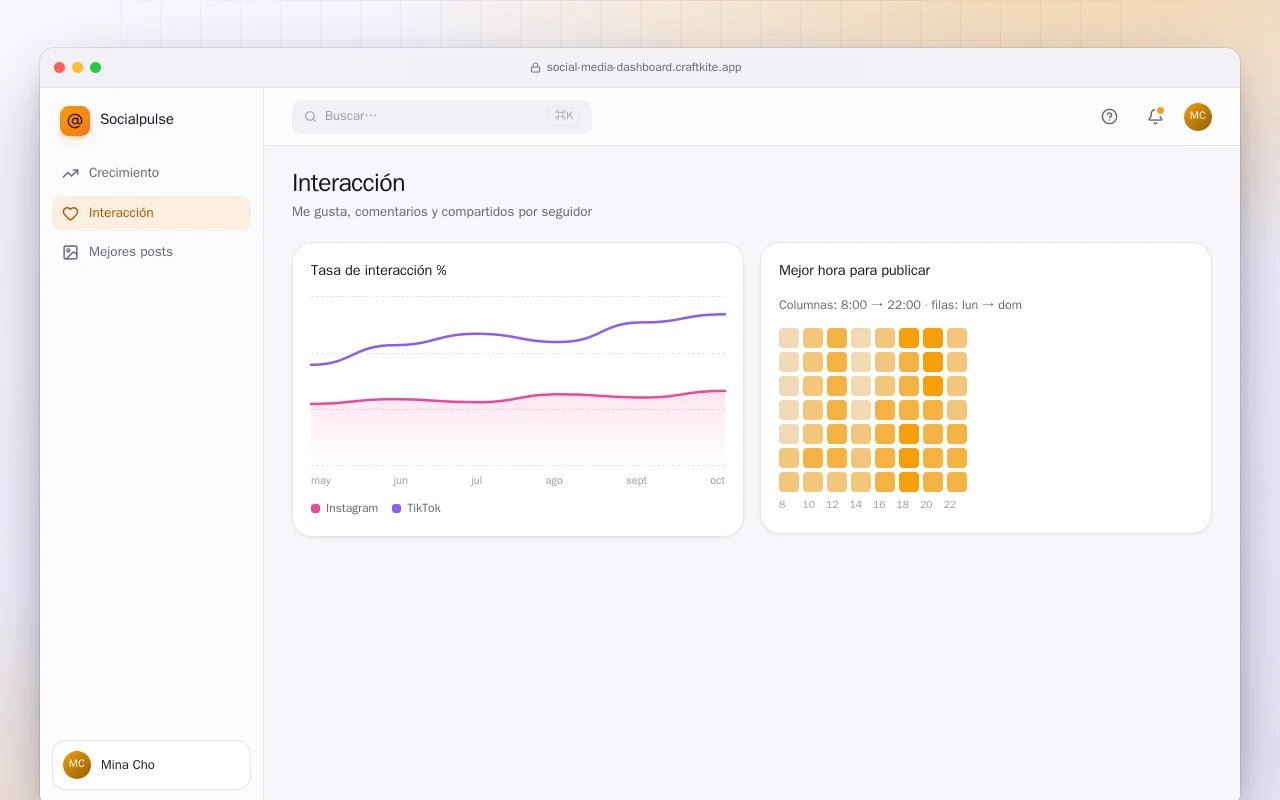Click the lock icon in address bar
1280x800 pixels.
click(535, 68)
